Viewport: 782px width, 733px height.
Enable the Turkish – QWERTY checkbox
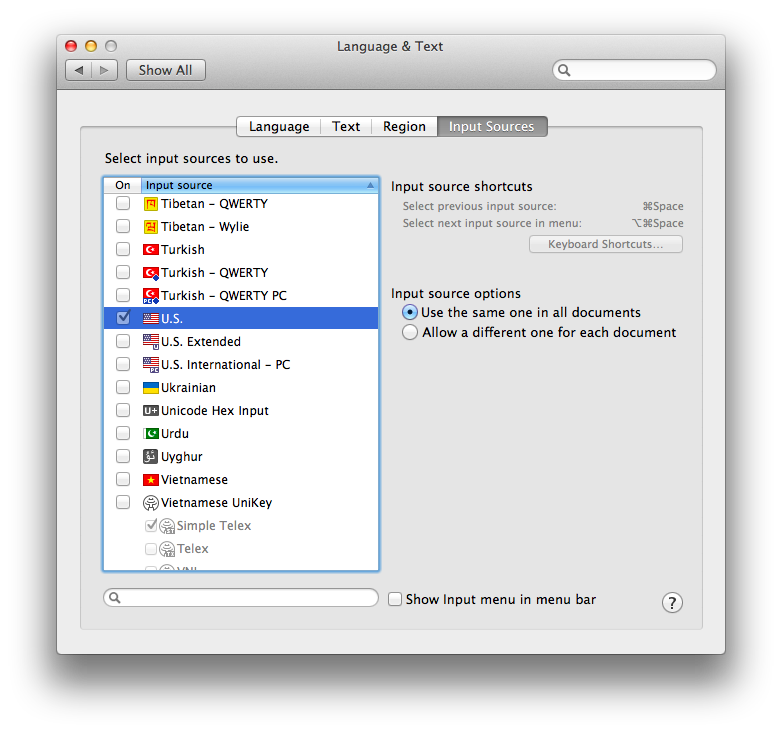[123, 272]
